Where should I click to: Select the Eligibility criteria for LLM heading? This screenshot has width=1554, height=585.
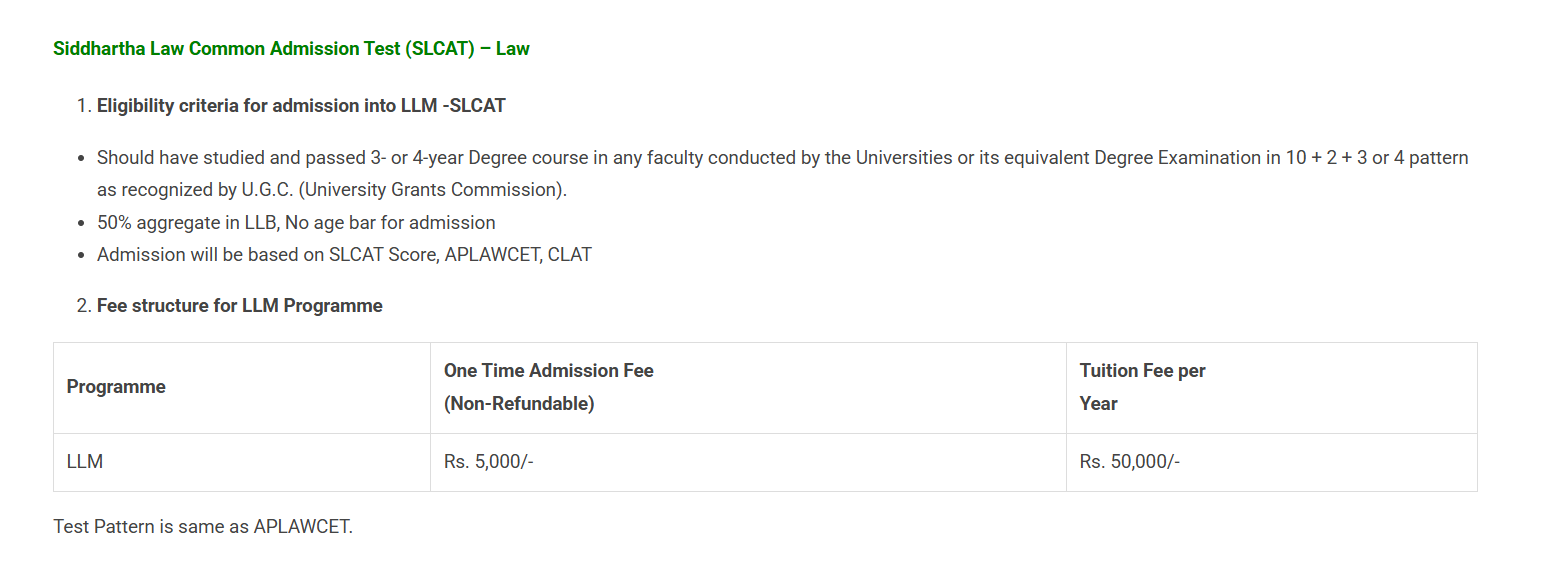point(301,105)
